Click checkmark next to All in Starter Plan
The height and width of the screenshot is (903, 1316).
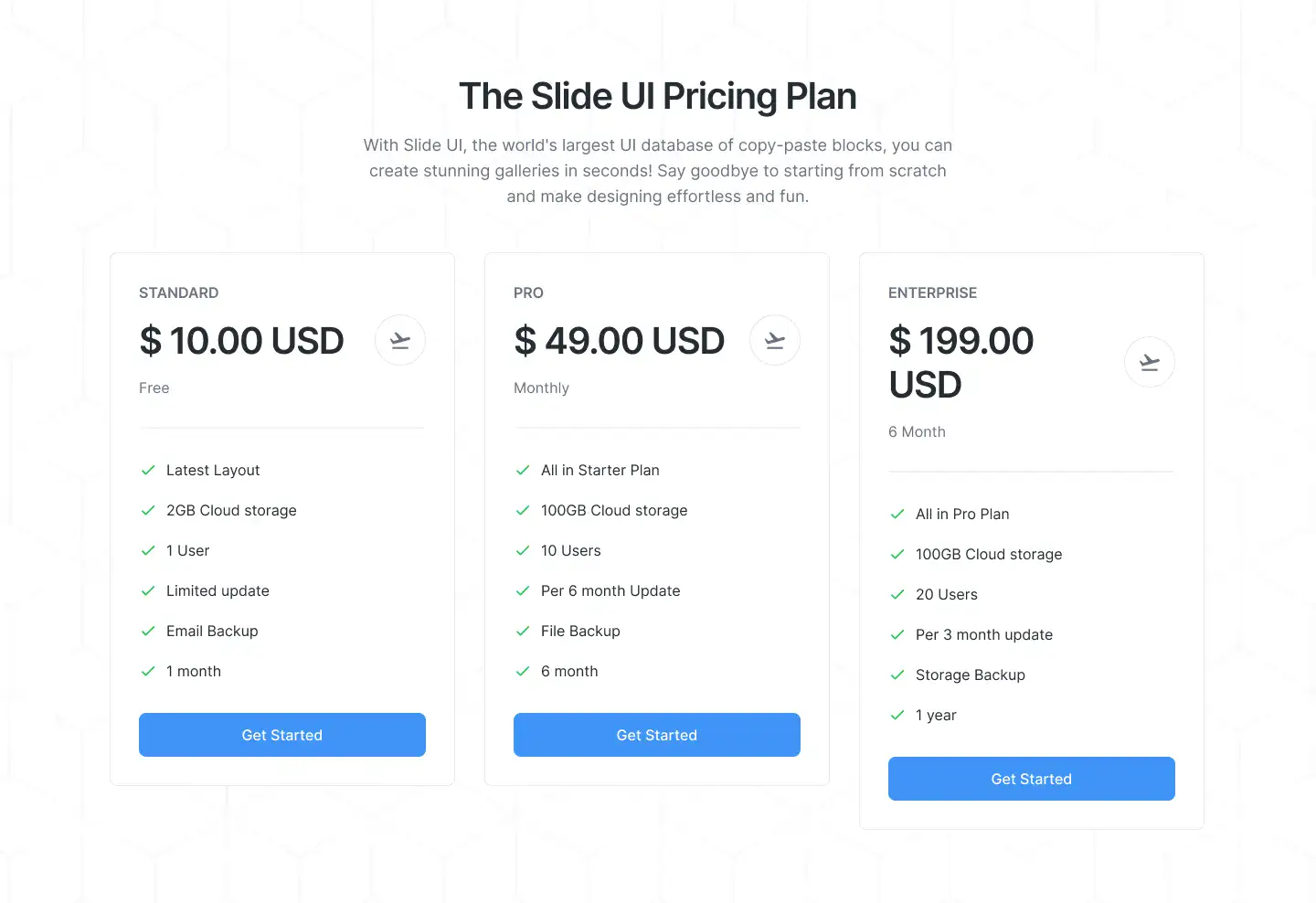(x=523, y=470)
